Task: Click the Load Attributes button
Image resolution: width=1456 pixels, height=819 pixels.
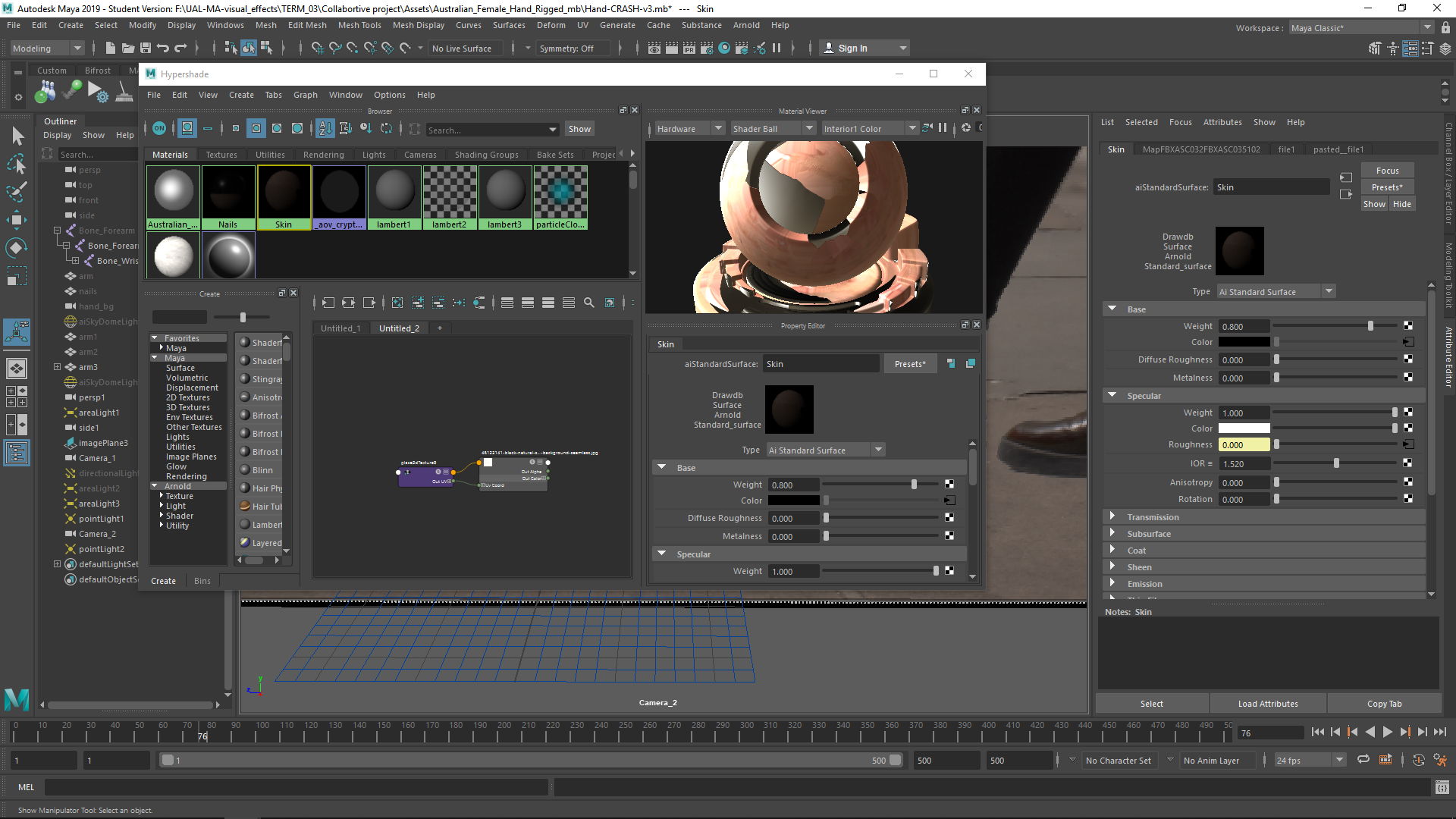Action: pos(1267,704)
